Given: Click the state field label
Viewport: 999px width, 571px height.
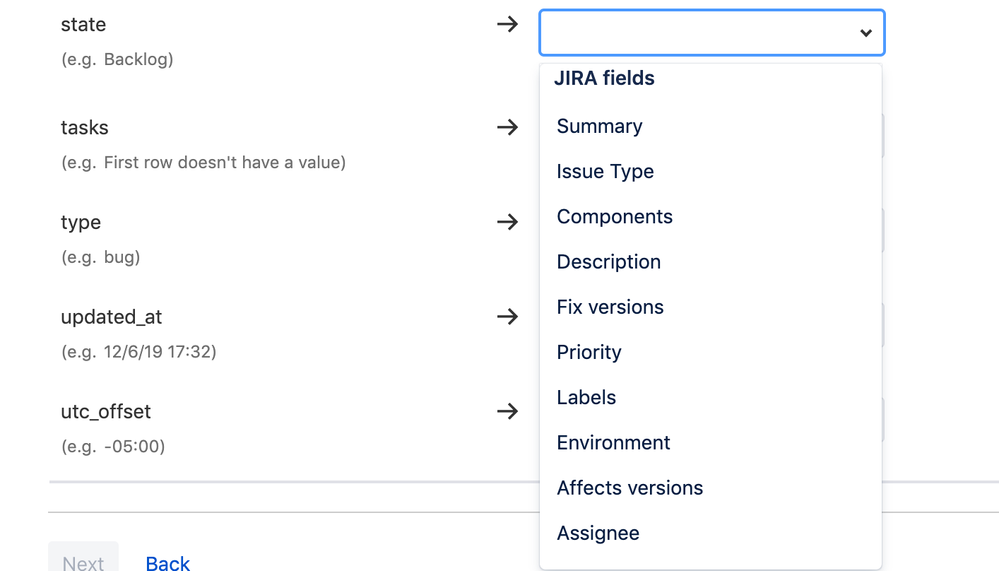Looking at the screenshot, I should click(x=83, y=25).
